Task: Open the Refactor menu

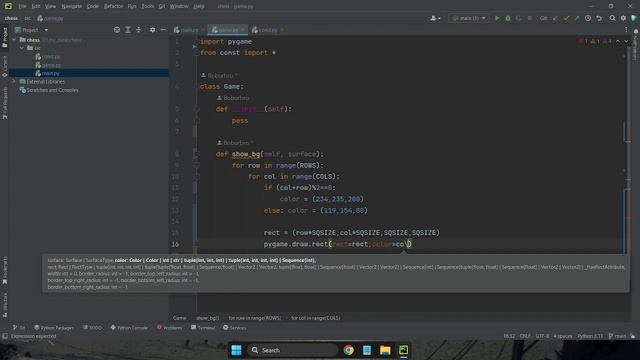Action: tap(113, 6)
